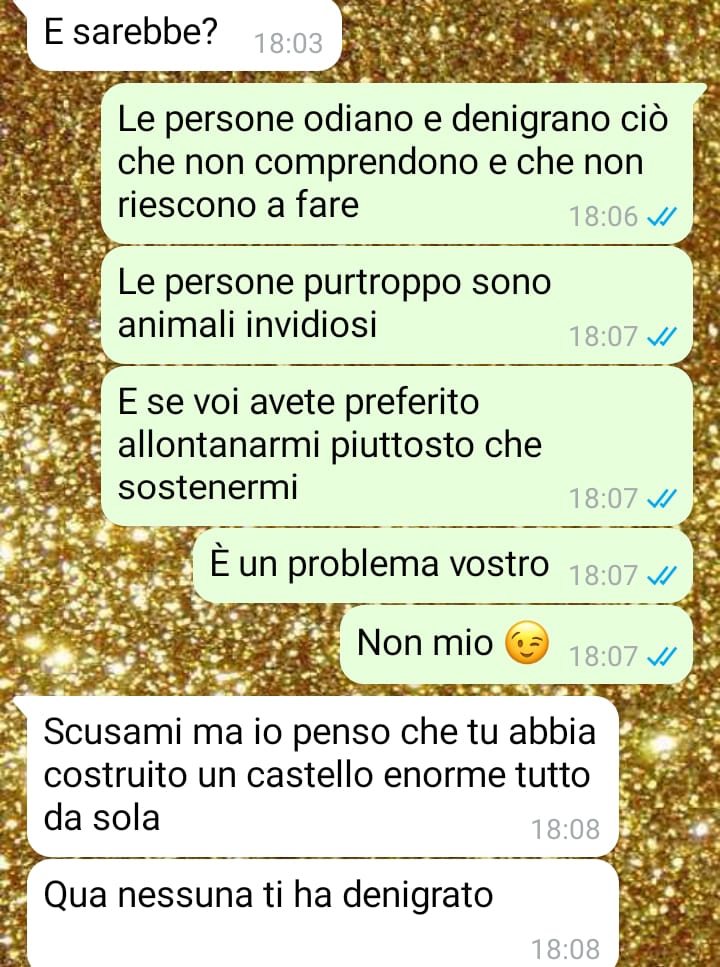Tap the 'castello enorme' received message
The height and width of the screenshot is (967, 720).
tap(323, 776)
